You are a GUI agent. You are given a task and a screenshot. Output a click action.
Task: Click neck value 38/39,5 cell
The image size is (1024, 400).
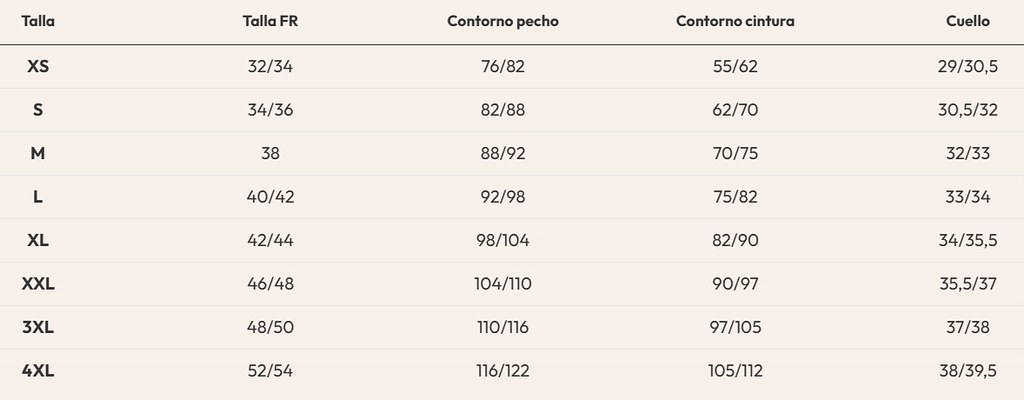968,371
